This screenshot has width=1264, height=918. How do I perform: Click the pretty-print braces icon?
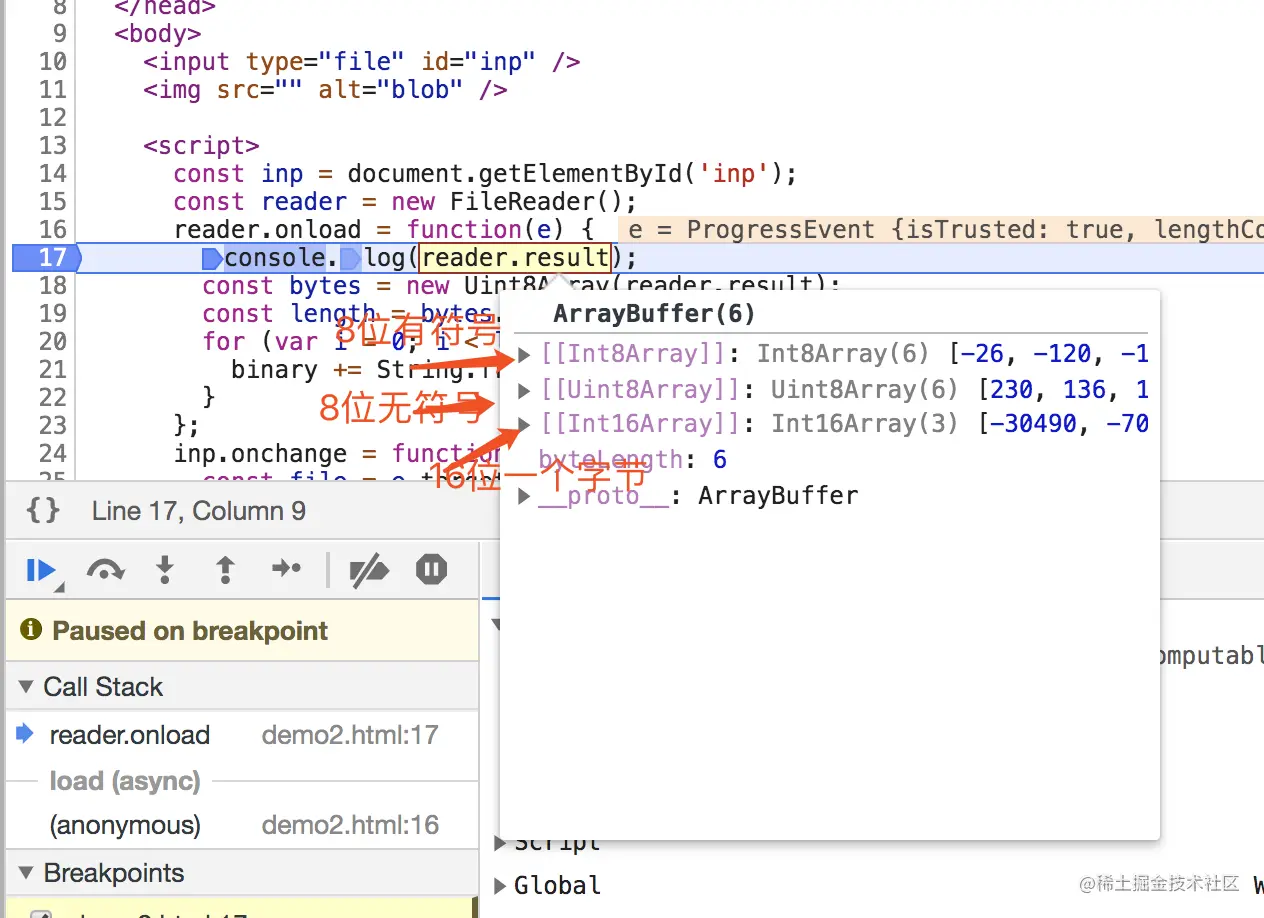pyautogui.click(x=42, y=511)
